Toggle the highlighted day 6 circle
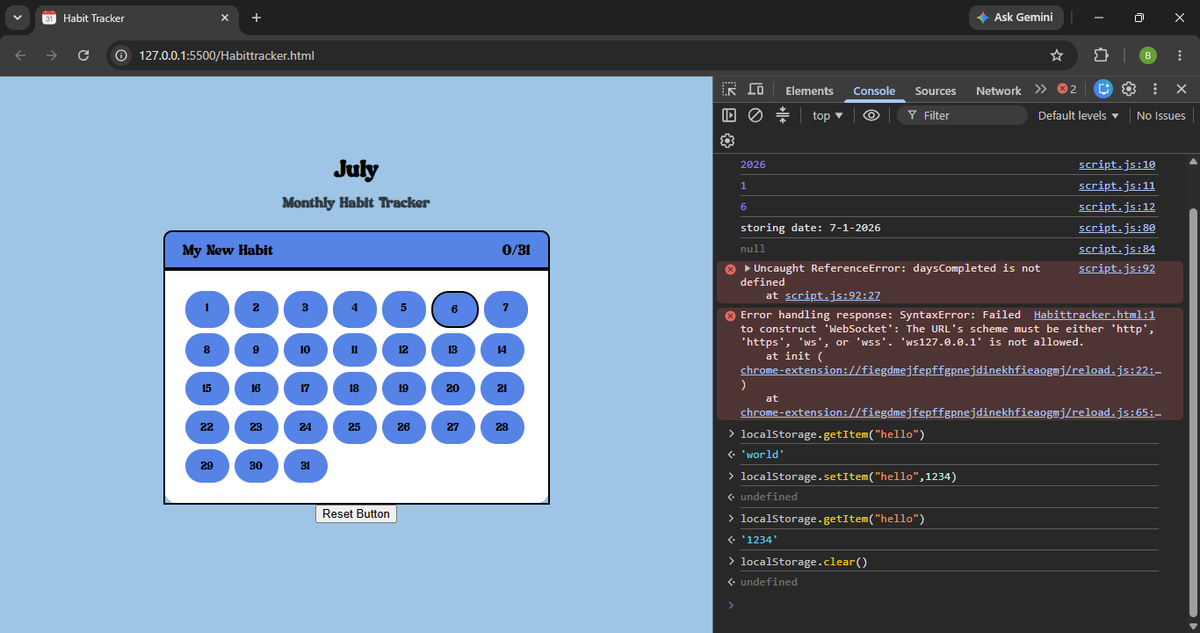Screen dimensions: 1200x633 [x=454, y=309]
